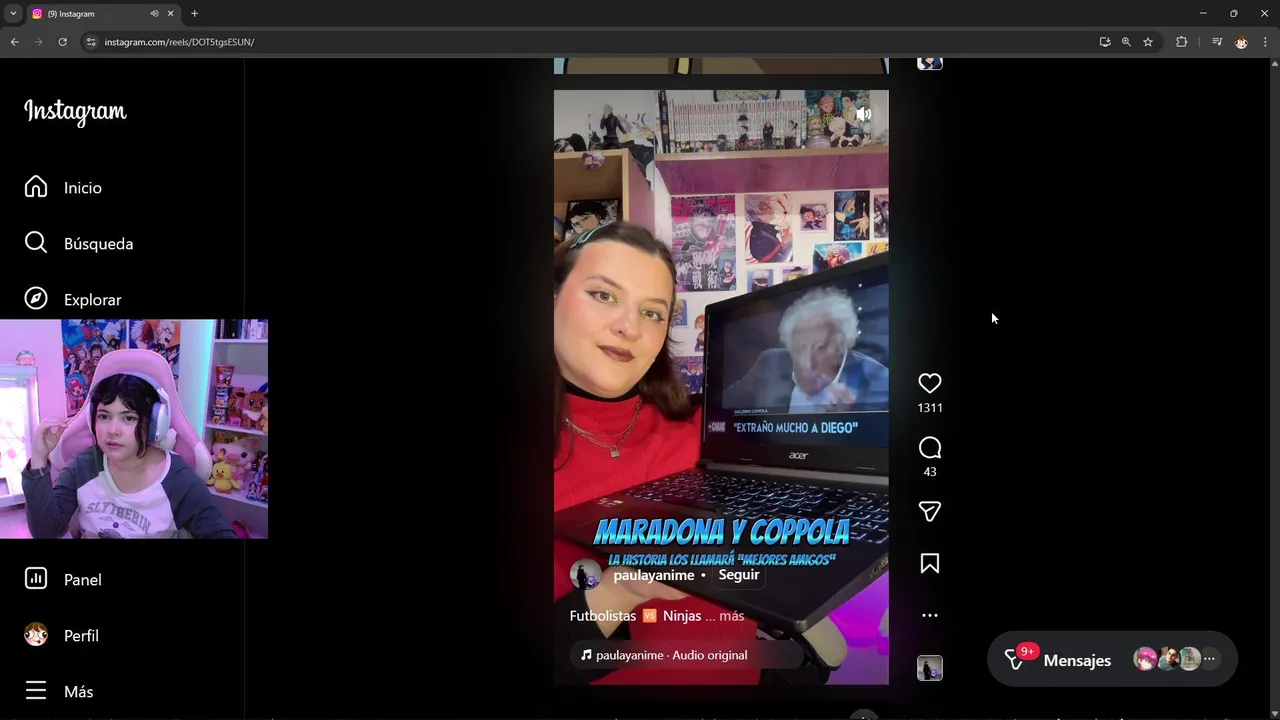Mute the reel audio with the speaker icon
The image size is (1280, 720).
[x=863, y=114]
